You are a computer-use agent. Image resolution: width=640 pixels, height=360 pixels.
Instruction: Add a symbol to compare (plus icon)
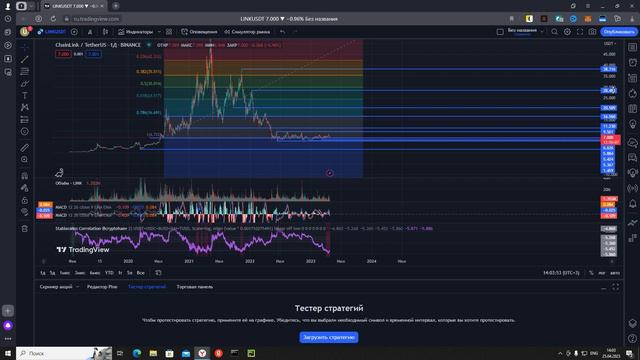(x=74, y=31)
